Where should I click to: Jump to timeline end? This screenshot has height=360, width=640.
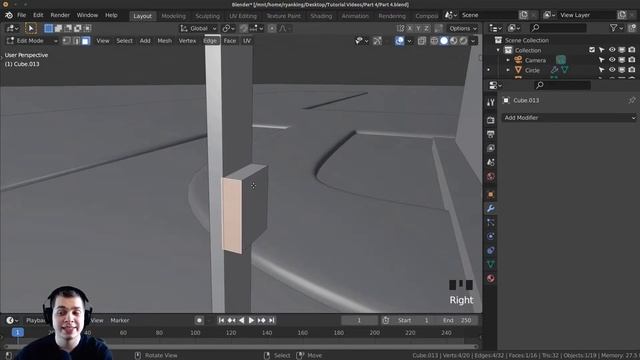click(272, 320)
